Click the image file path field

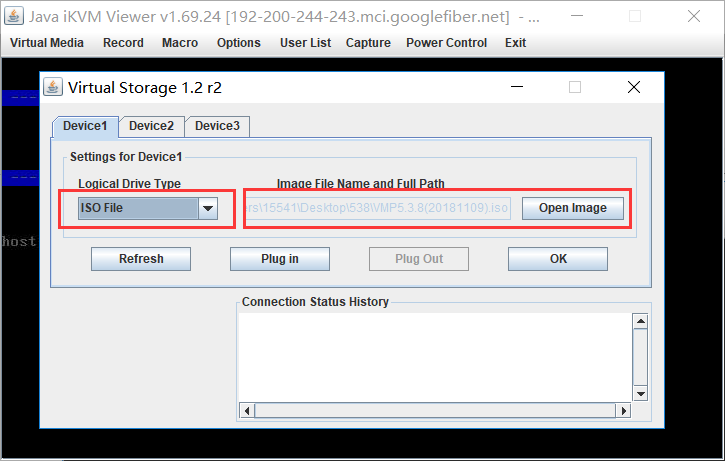378,209
